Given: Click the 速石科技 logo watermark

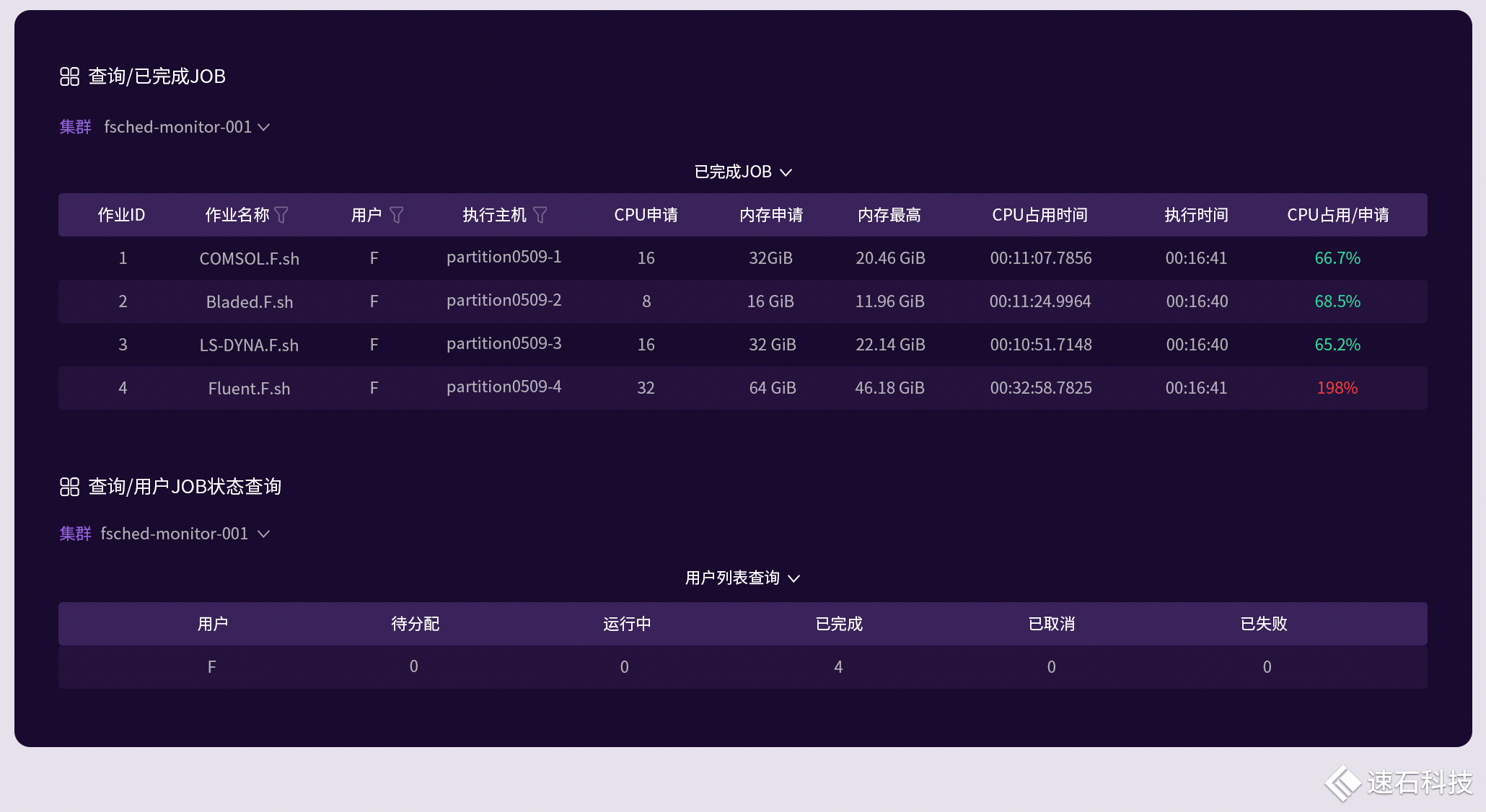Looking at the screenshot, I should (x=1398, y=782).
